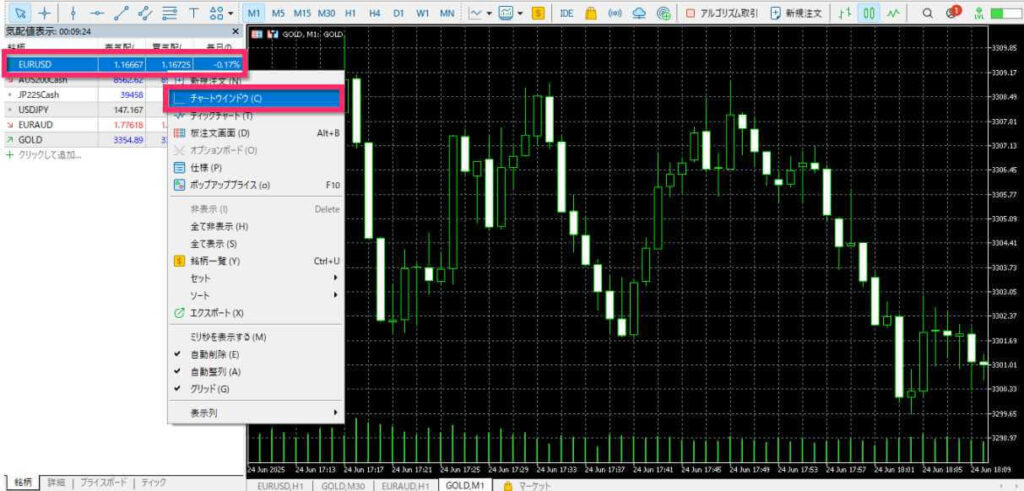1024x491 pixels.
Task: Click the globe with plus icon
Action: (664, 12)
